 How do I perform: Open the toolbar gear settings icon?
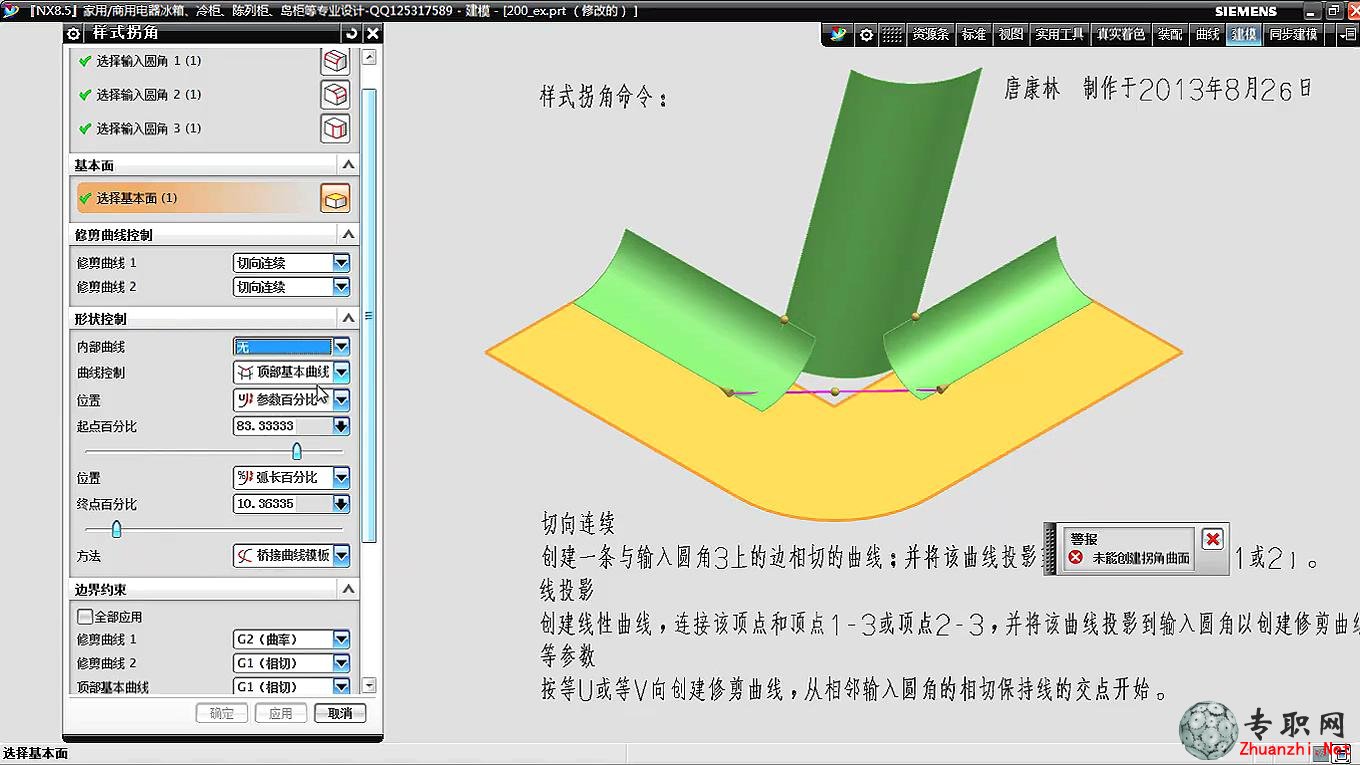(x=866, y=34)
